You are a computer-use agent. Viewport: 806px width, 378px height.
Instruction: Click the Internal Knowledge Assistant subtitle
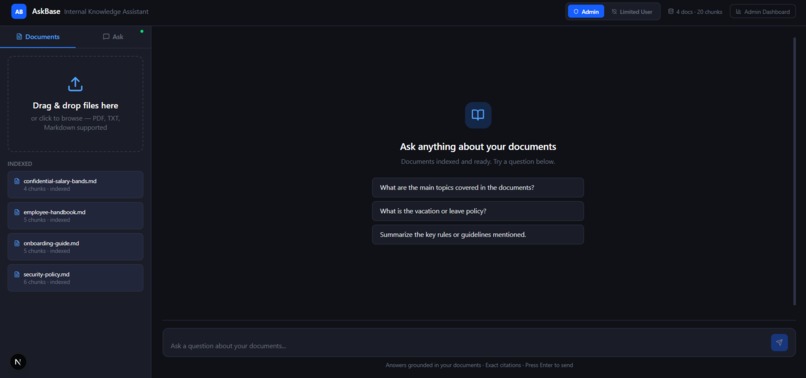coord(106,12)
